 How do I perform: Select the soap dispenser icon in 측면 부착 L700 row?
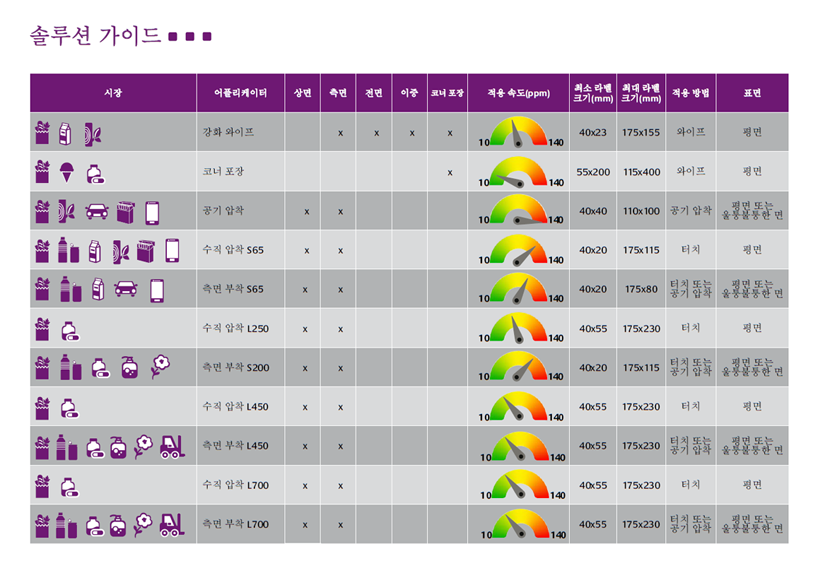coord(118,526)
